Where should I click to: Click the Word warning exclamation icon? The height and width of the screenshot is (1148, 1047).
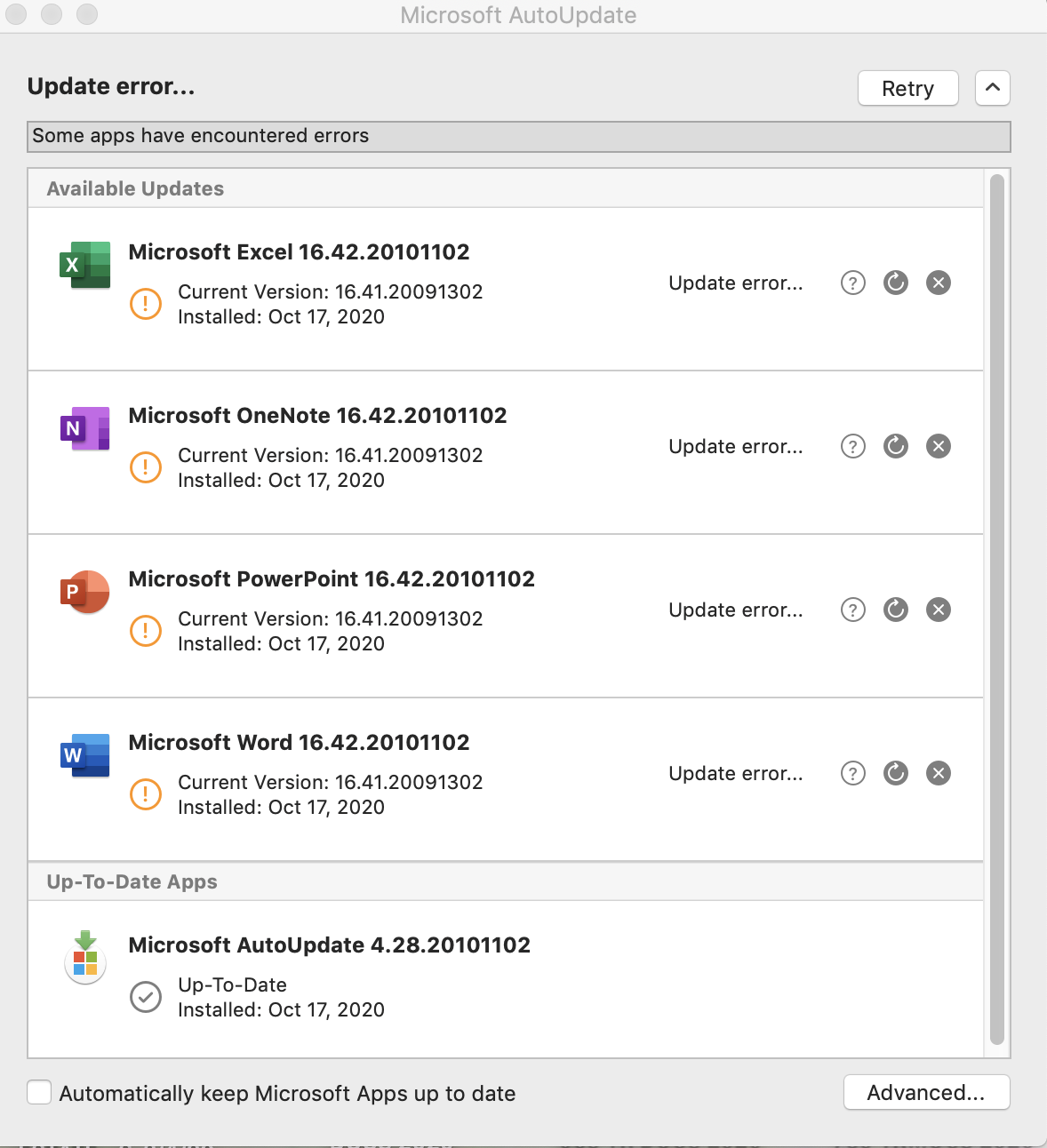point(146,794)
